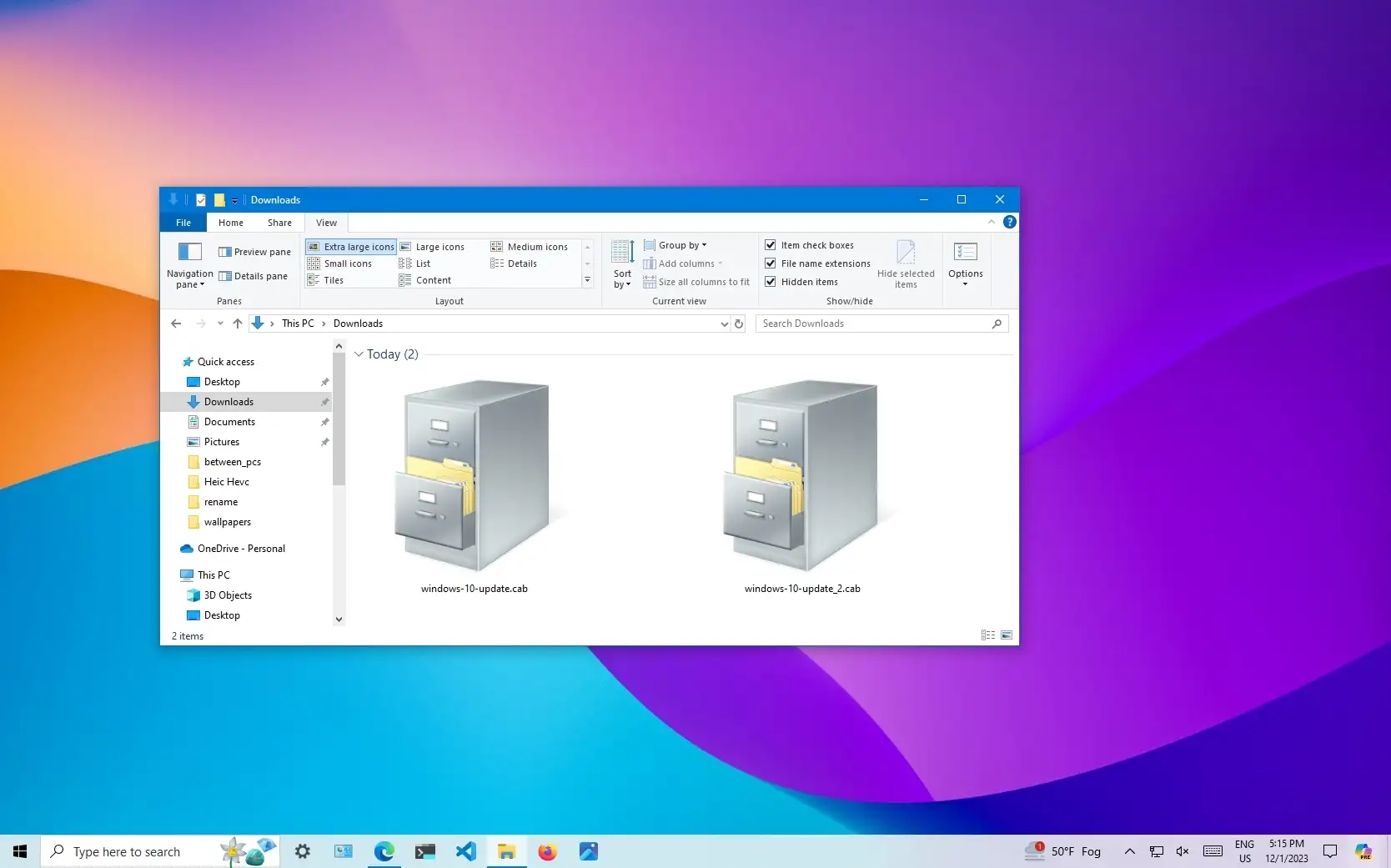Select the Tiles layout option
The height and width of the screenshot is (868, 1391).
point(333,280)
